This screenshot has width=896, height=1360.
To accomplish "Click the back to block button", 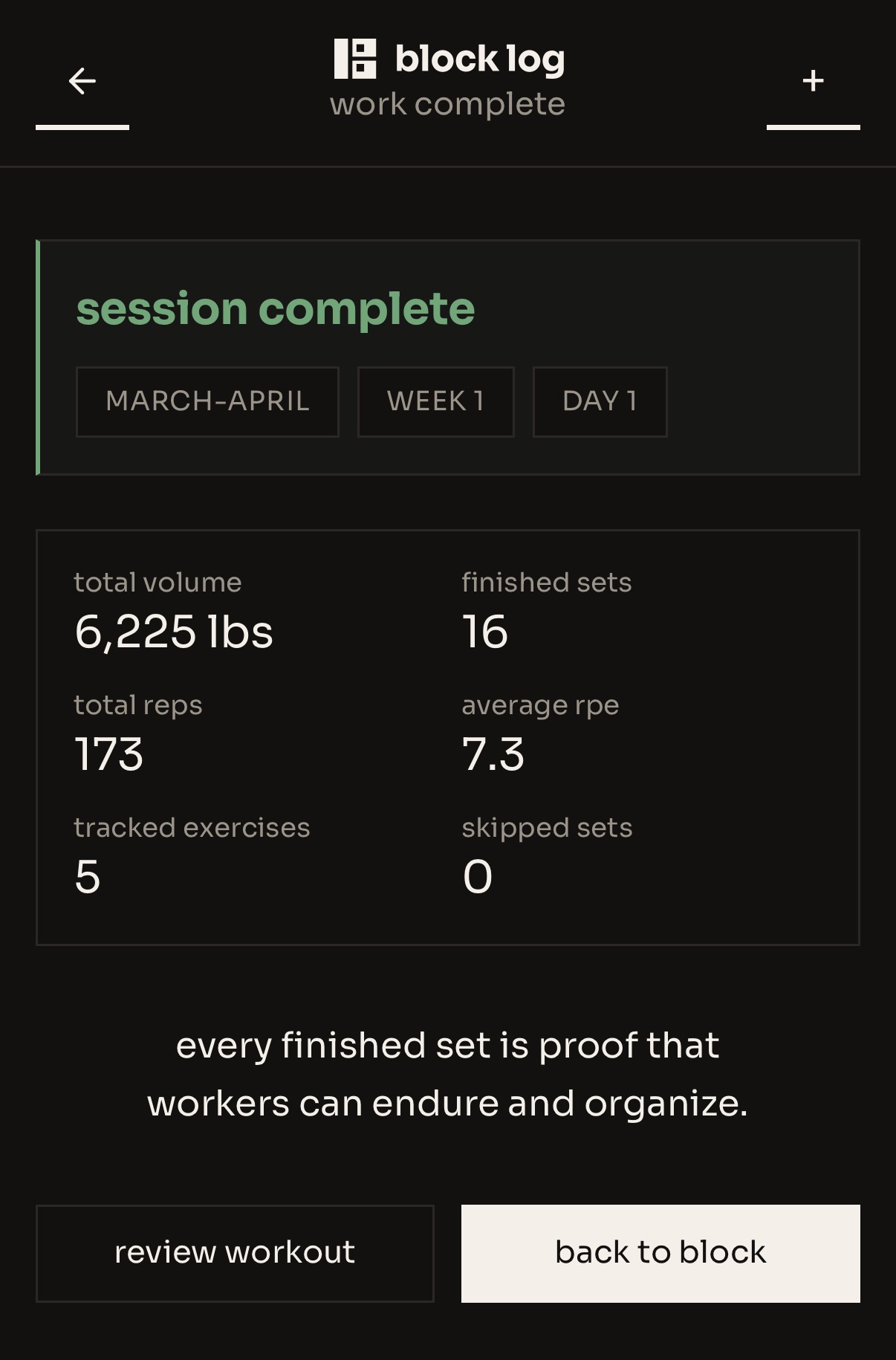I will tap(660, 1252).
